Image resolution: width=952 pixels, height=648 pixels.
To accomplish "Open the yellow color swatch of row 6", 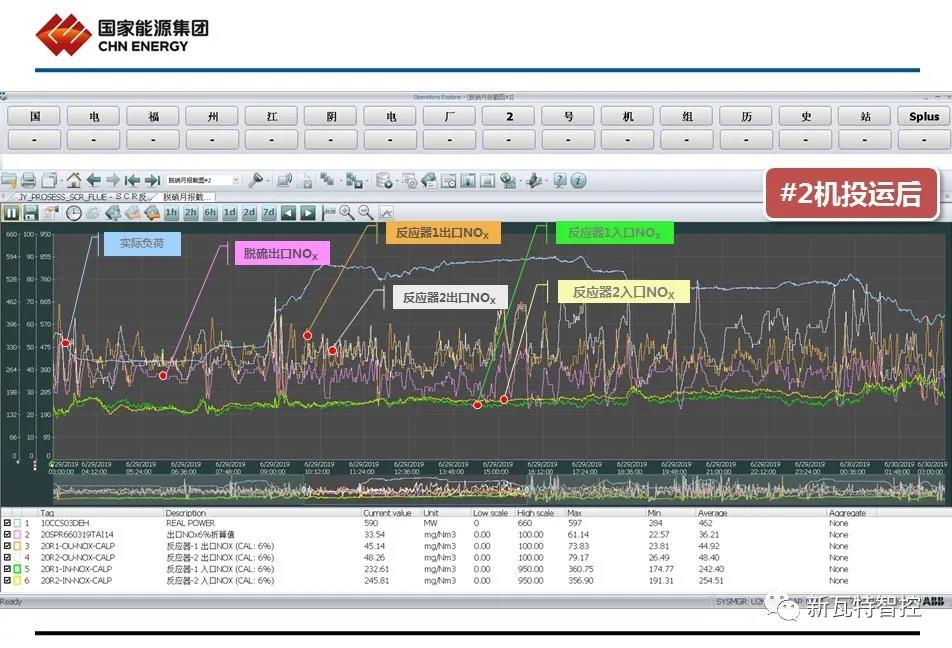I will [17, 581].
